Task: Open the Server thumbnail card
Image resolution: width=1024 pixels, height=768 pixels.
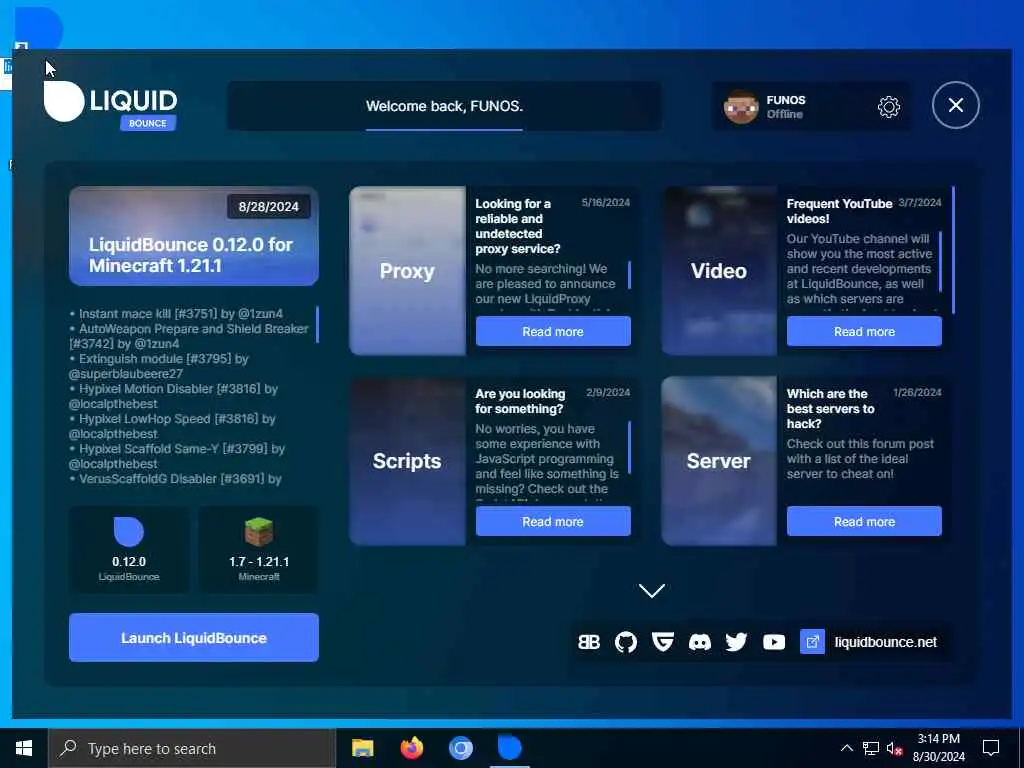Action: coord(719,460)
